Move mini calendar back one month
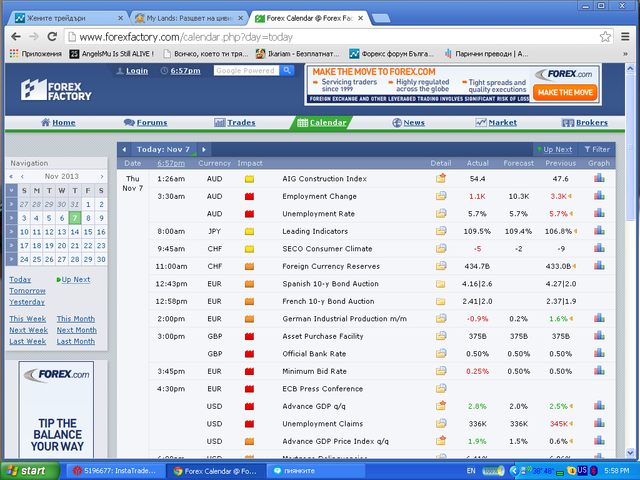The width and height of the screenshot is (640, 480). [x=22, y=176]
